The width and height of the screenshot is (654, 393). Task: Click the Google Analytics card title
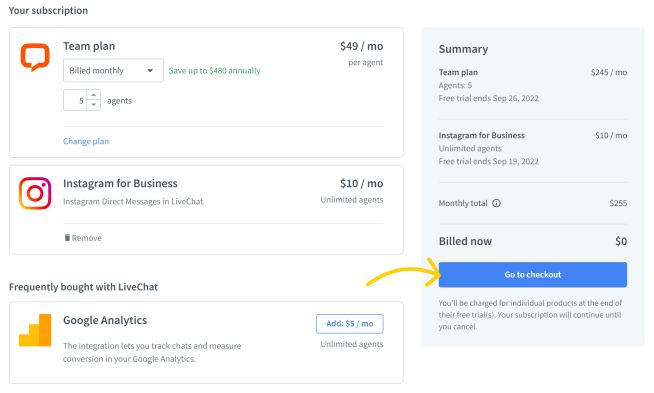click(105, 320)
